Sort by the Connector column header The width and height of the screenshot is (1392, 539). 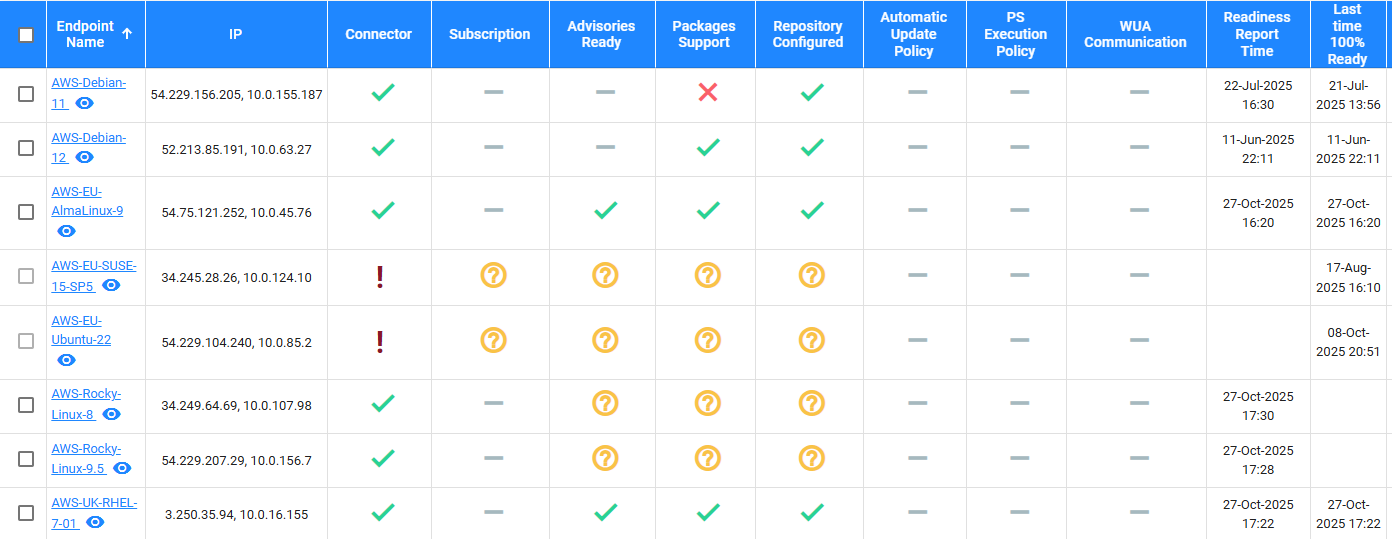tap(378, 34)
